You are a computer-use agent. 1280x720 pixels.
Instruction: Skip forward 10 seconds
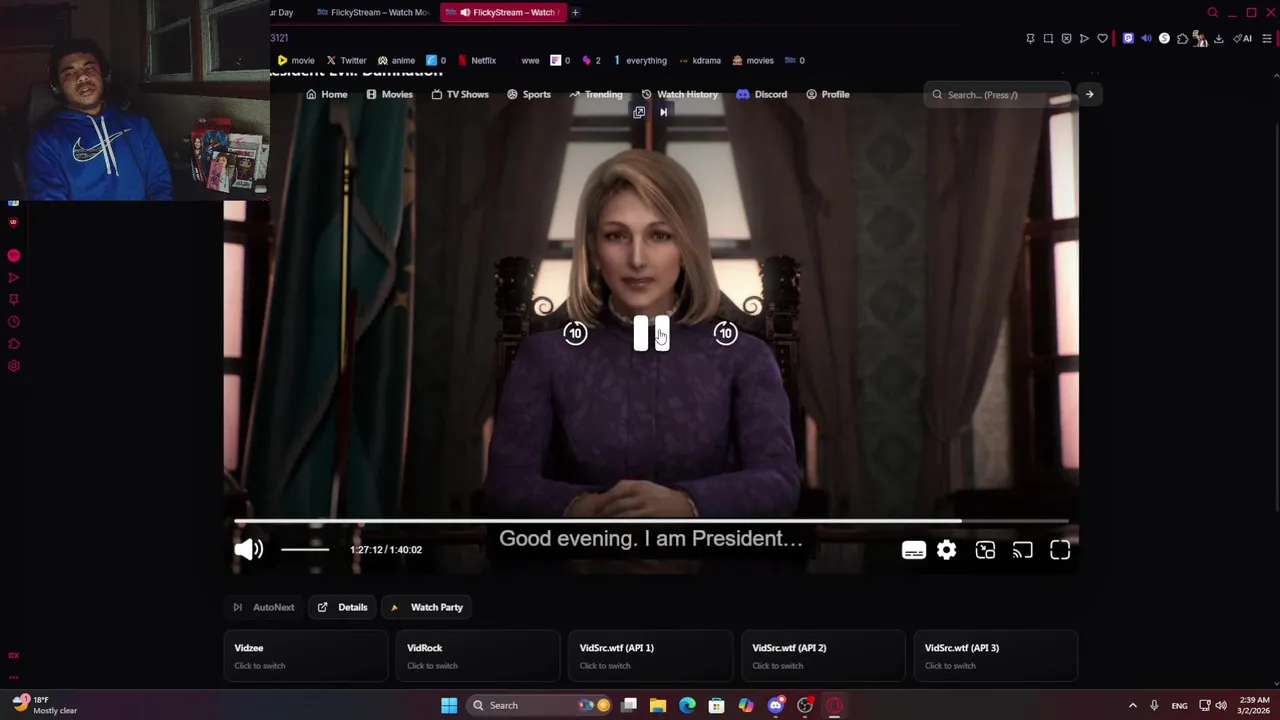pyautogui.click(x=725, y=333)
